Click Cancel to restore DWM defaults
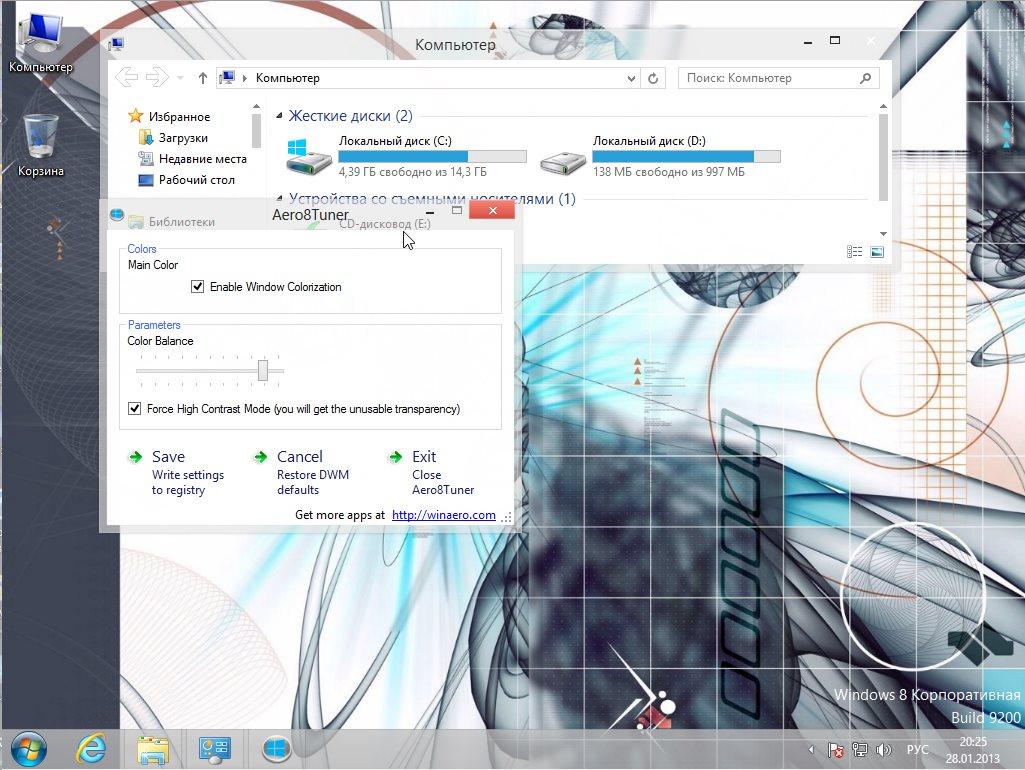This screenshot has height=770, width=1025. 299,457
